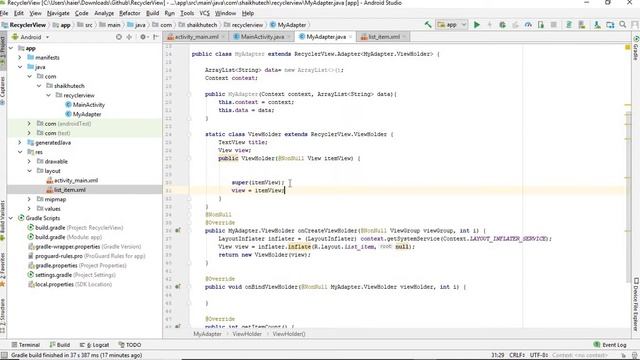Hide the project panel with hide icon
The height and width of the screenshot is (360, 640).
pyautogui.click(x=156, y=37)
